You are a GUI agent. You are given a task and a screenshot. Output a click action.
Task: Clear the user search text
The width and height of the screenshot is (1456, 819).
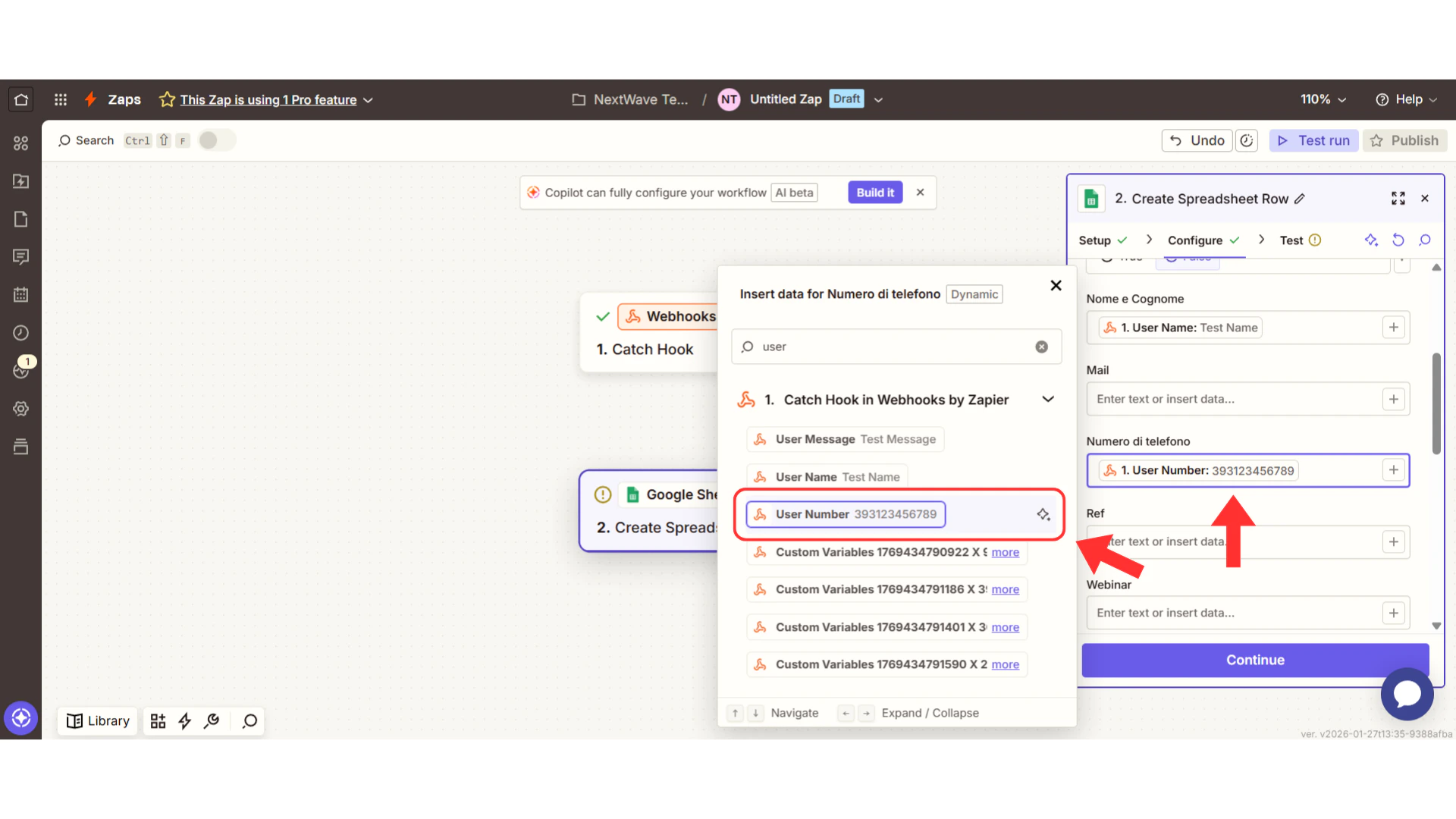1042,347
